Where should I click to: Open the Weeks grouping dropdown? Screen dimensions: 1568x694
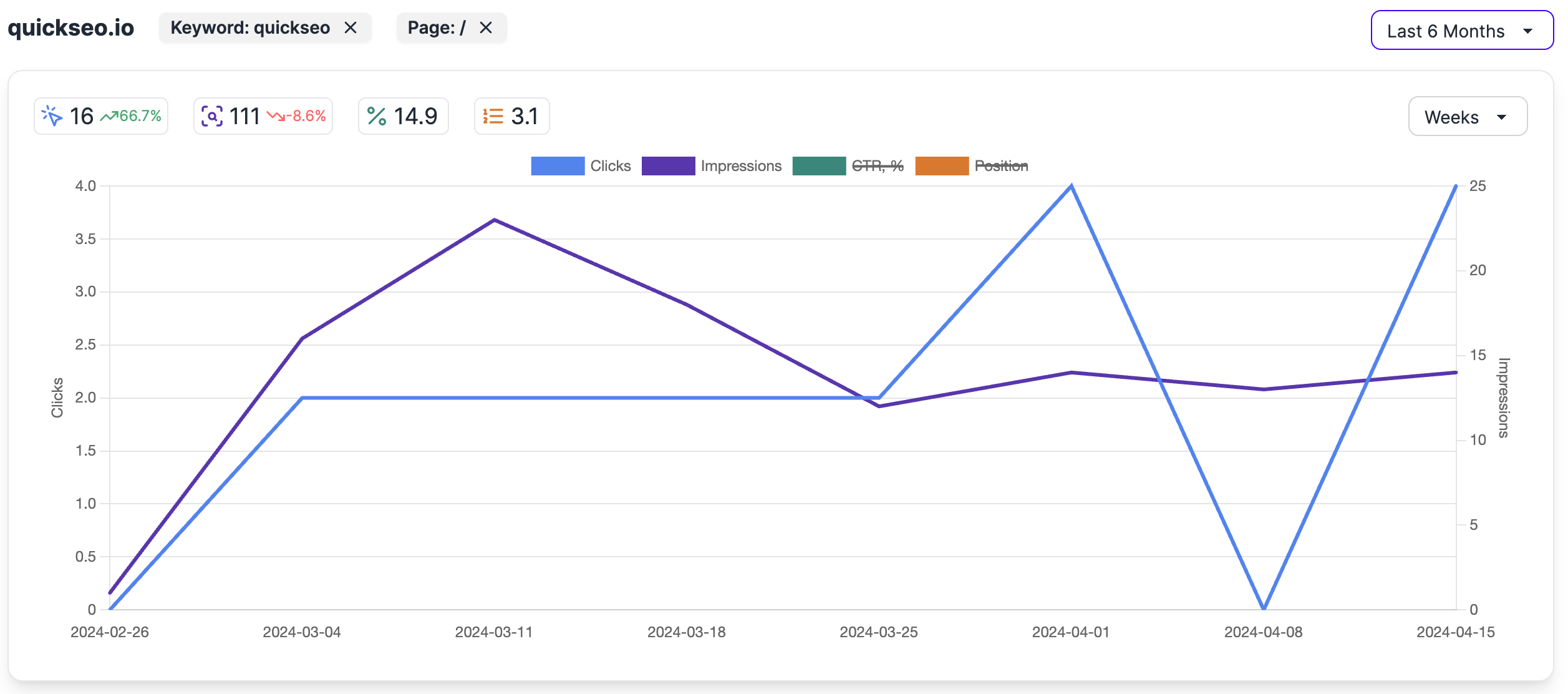tap(1467, 117)
